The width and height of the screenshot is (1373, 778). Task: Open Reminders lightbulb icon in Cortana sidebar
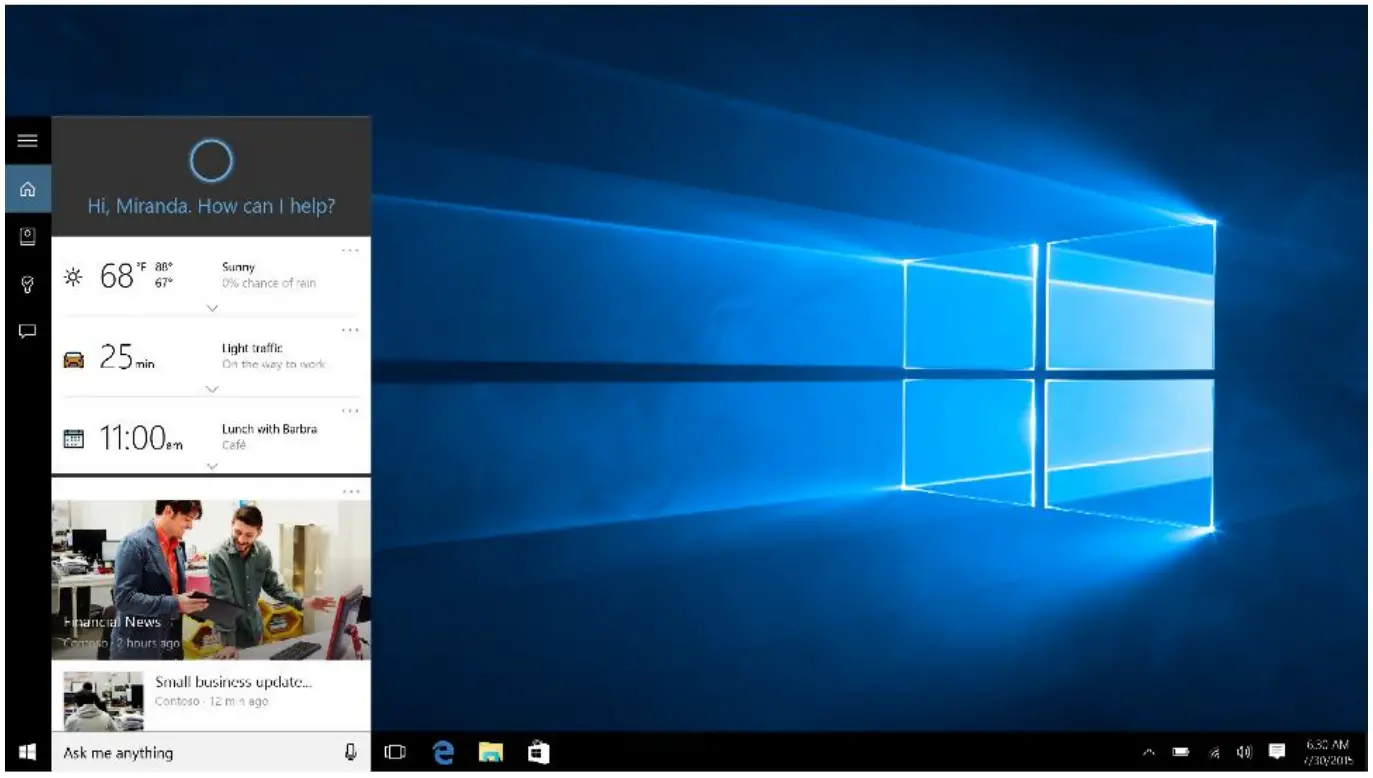click(28, 284)
